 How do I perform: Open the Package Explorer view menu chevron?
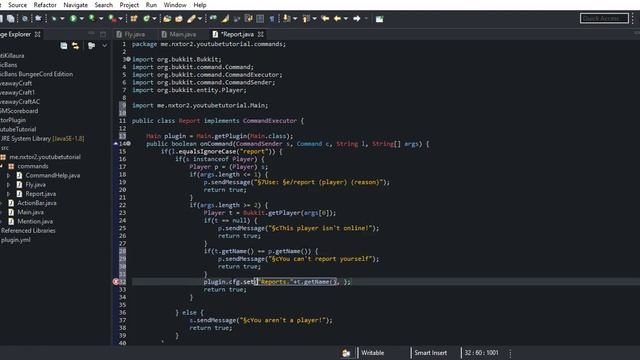pyautogui.click(x=104, y=46)
